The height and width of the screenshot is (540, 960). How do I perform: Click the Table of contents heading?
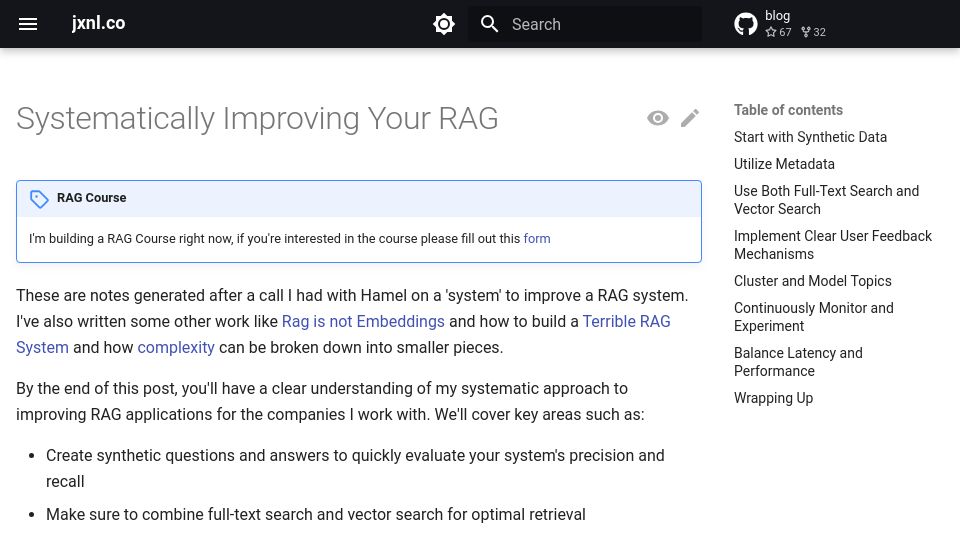point(789,110)
